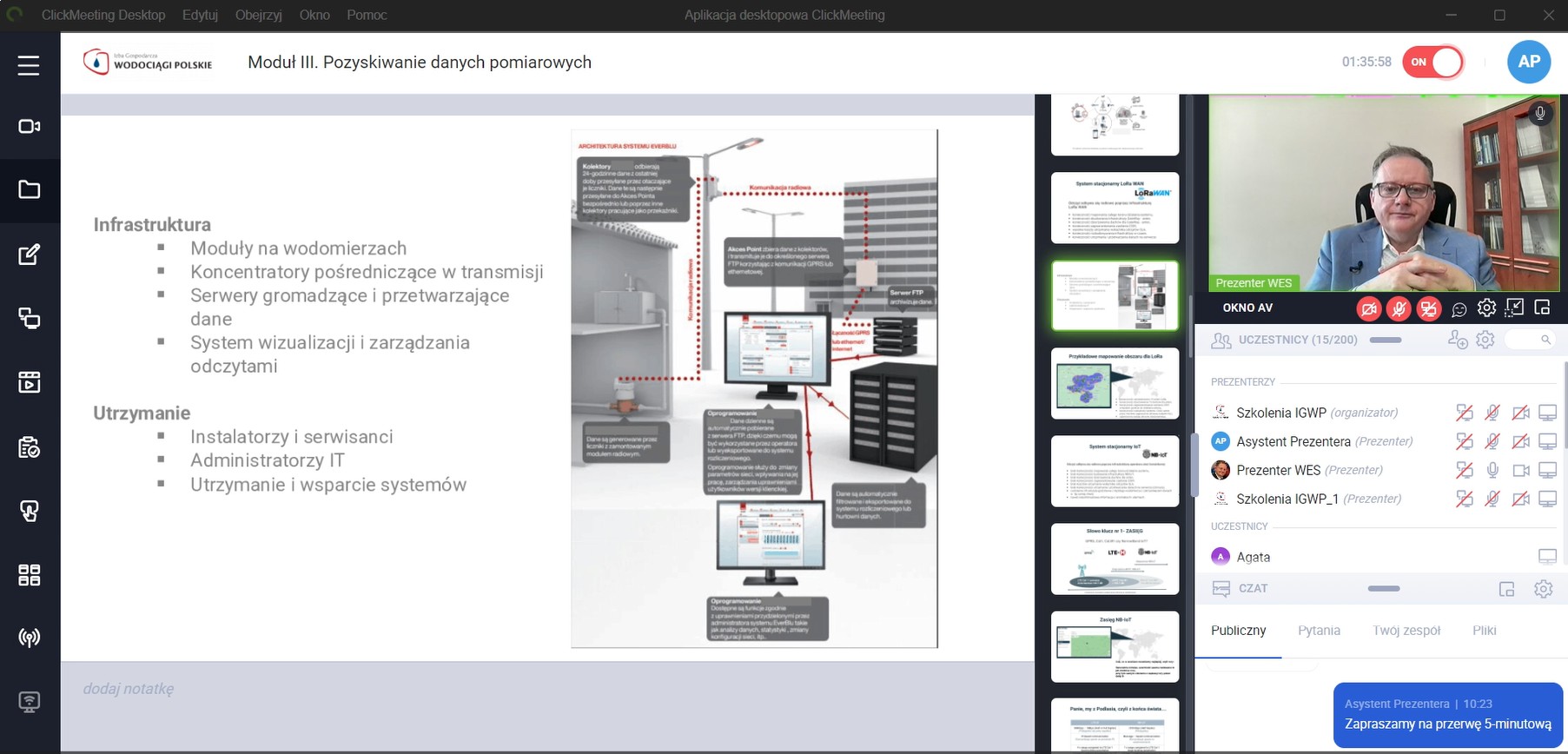Open the broadcast streaming icon in the sidebar
Viewport: 1568px width, 754px height.
click(x=29, y=638)
